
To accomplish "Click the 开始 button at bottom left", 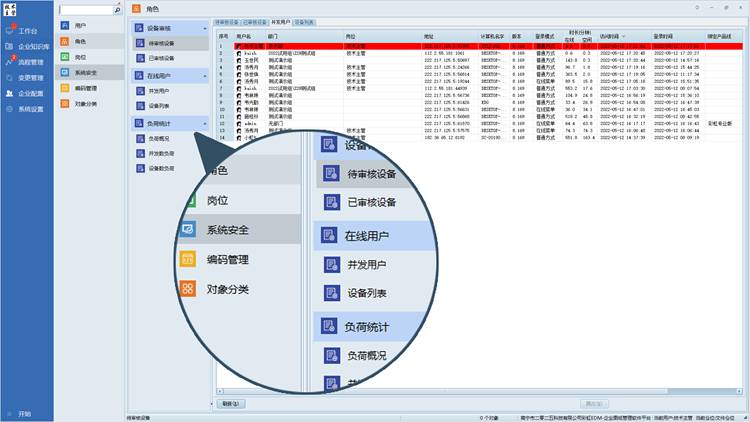I will pos(24,413).
